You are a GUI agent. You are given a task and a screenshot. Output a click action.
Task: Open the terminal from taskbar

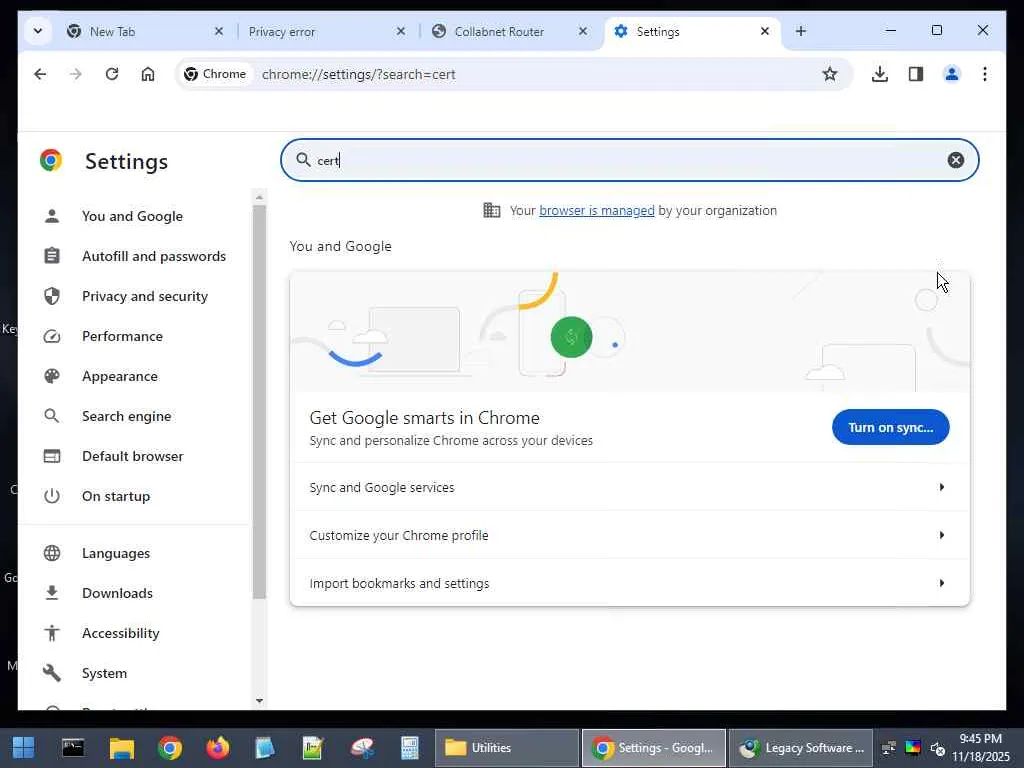click(x=72, y=748)
